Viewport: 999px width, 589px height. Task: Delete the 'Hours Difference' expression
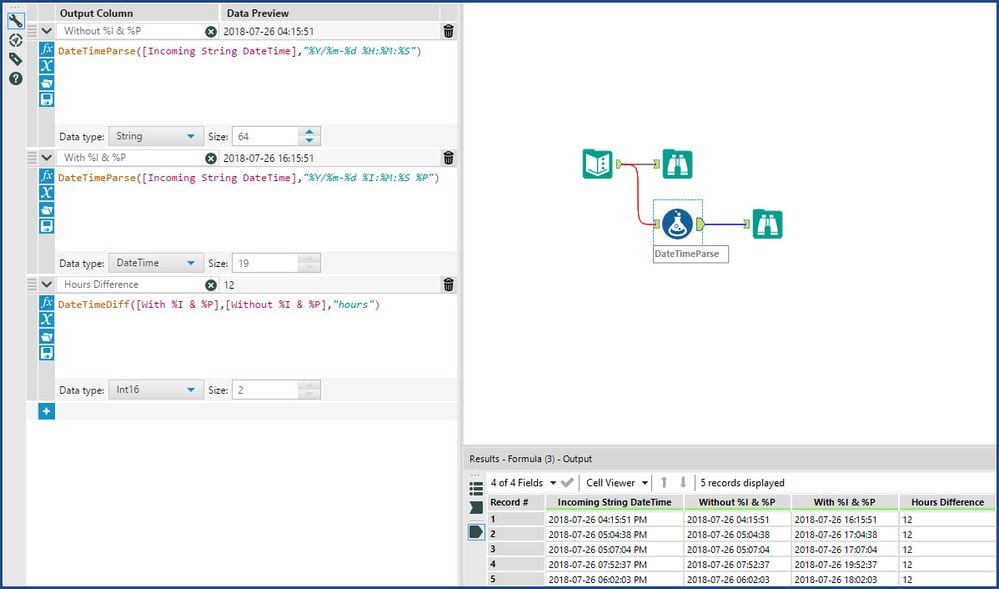449,284
